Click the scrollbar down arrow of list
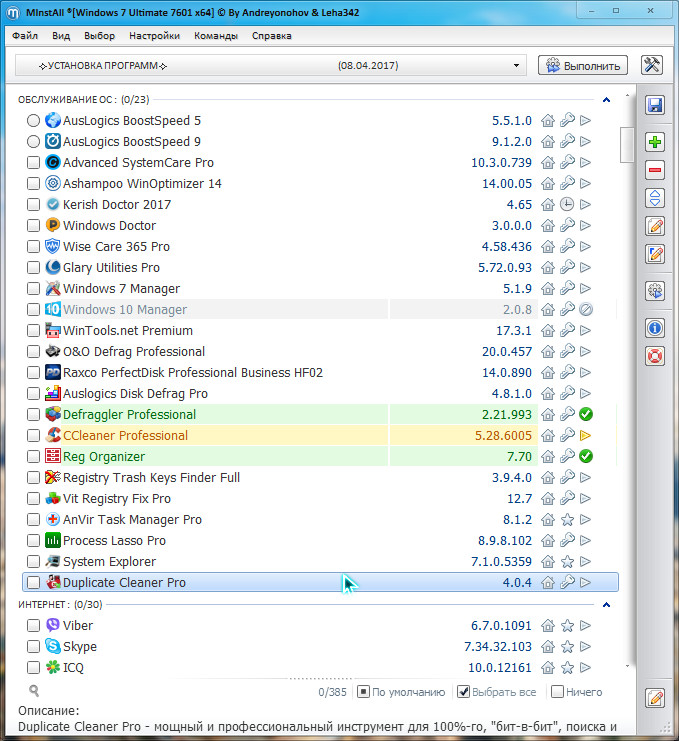Screen dimensions: 679x741 627,666
